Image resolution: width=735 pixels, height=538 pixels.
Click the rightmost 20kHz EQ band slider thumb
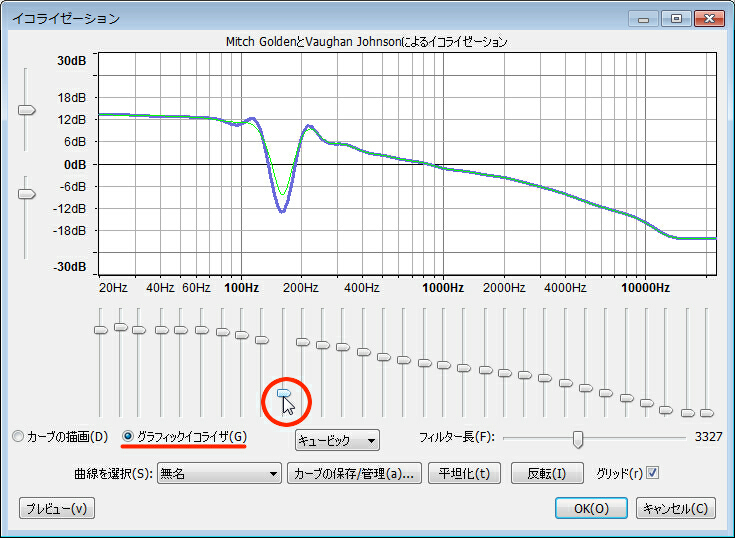pos(707,413)
